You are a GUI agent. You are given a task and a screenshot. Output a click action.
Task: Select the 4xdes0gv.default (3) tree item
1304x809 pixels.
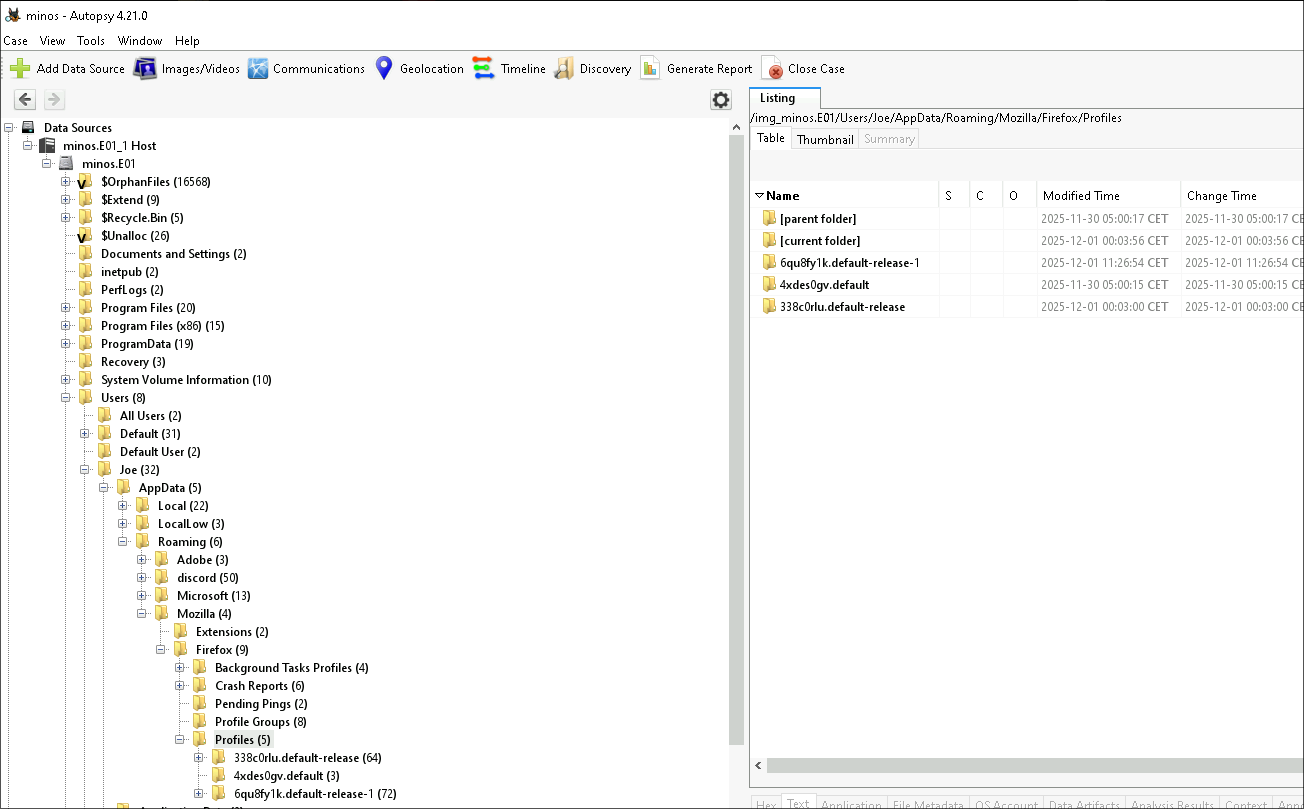[x=287, y=776]
